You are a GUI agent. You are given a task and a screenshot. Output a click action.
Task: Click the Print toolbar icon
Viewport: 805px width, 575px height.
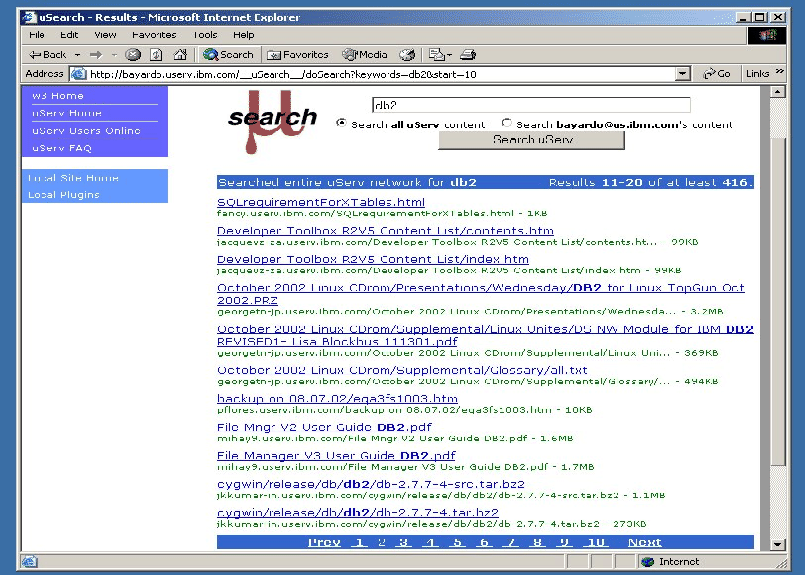(x=468, y=54)
